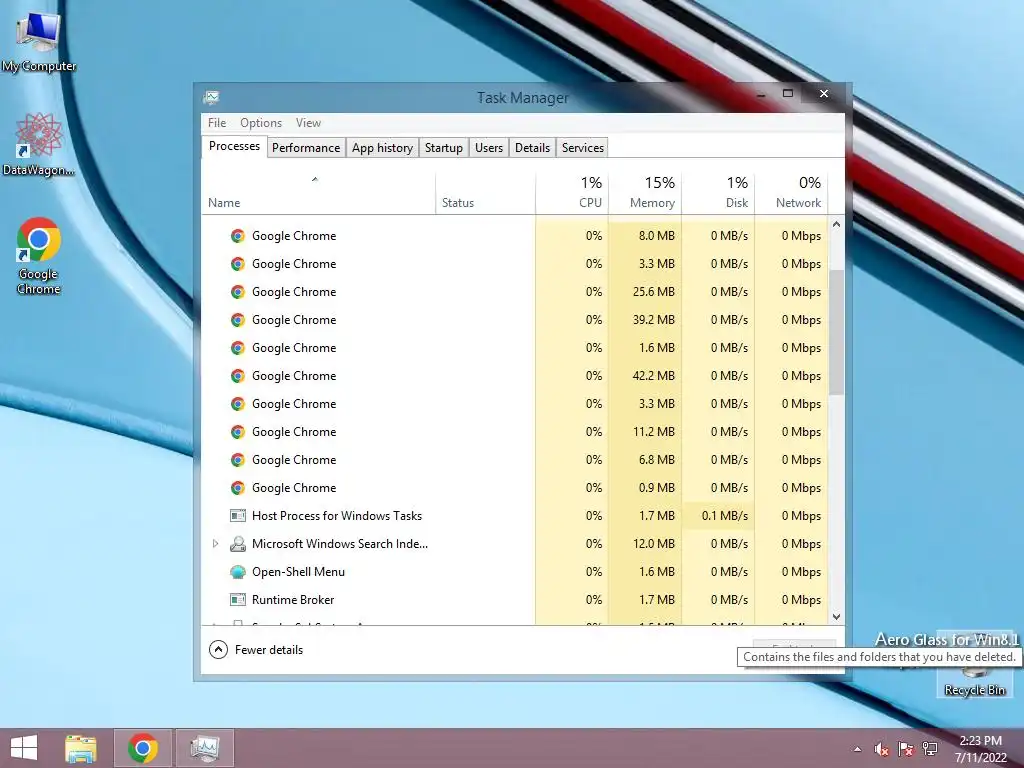
Task: Switch to the Performance tab
Action: click(306, 148)
